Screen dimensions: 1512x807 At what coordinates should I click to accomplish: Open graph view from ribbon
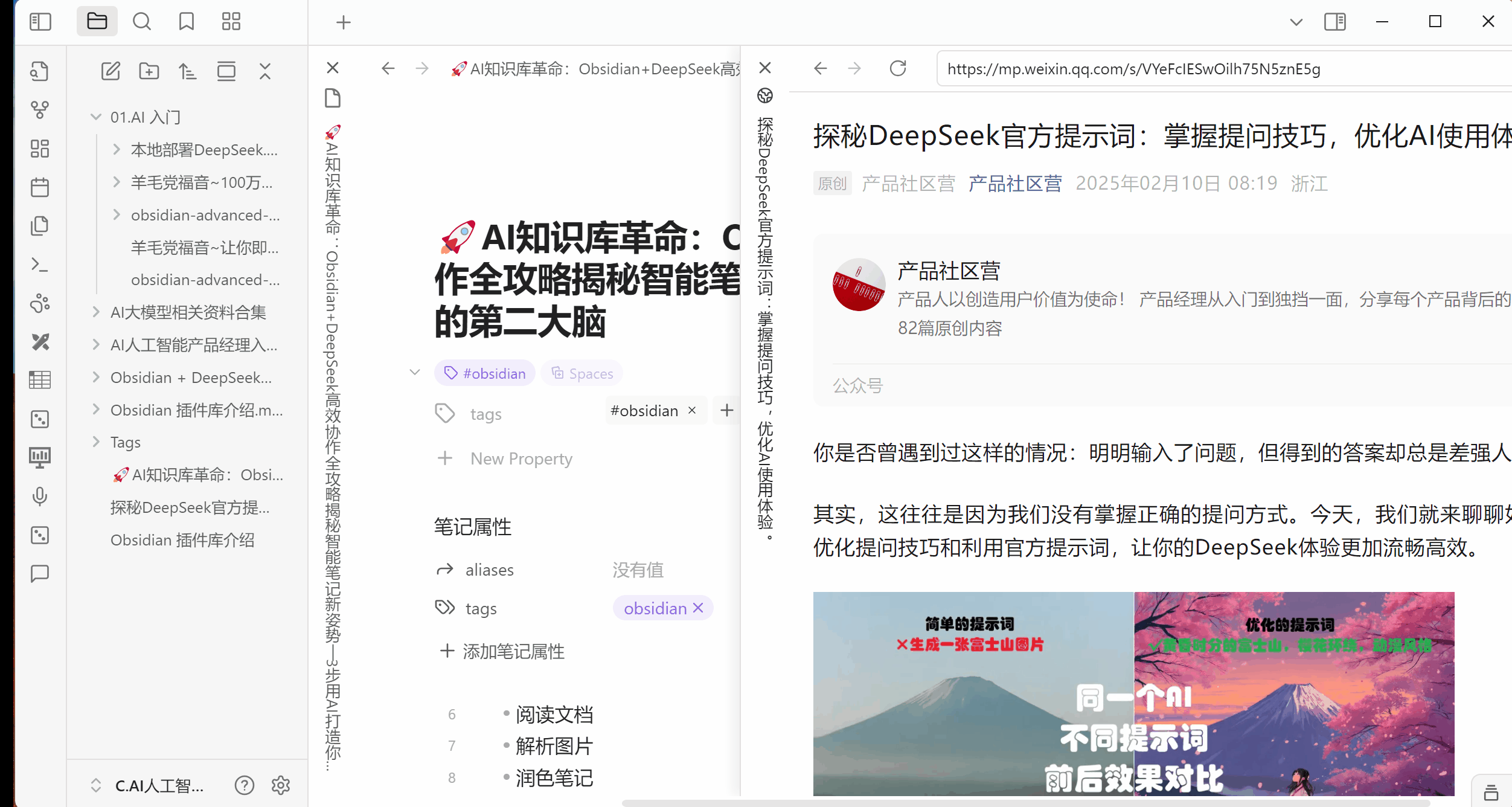pyautogui.click(x=40, y=109)
